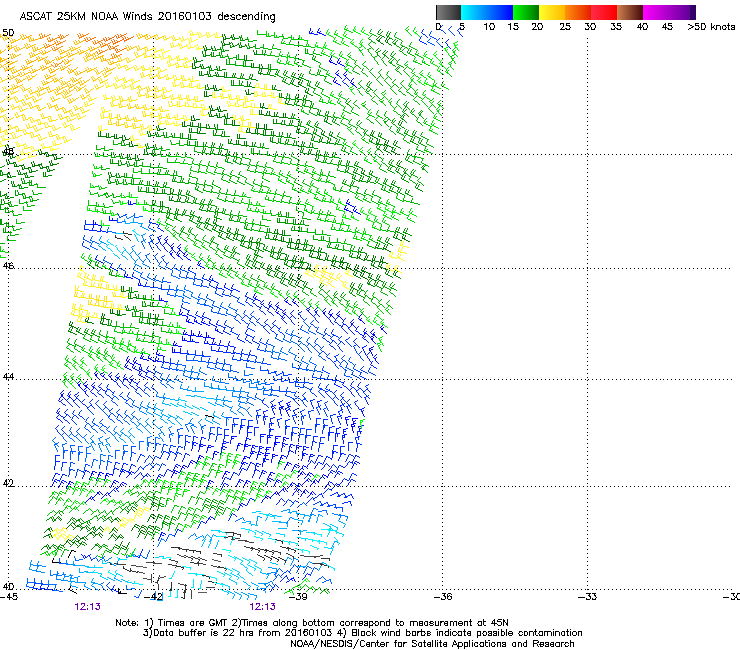
Task: Click the latitude label '44'
Action: [8, 377]
